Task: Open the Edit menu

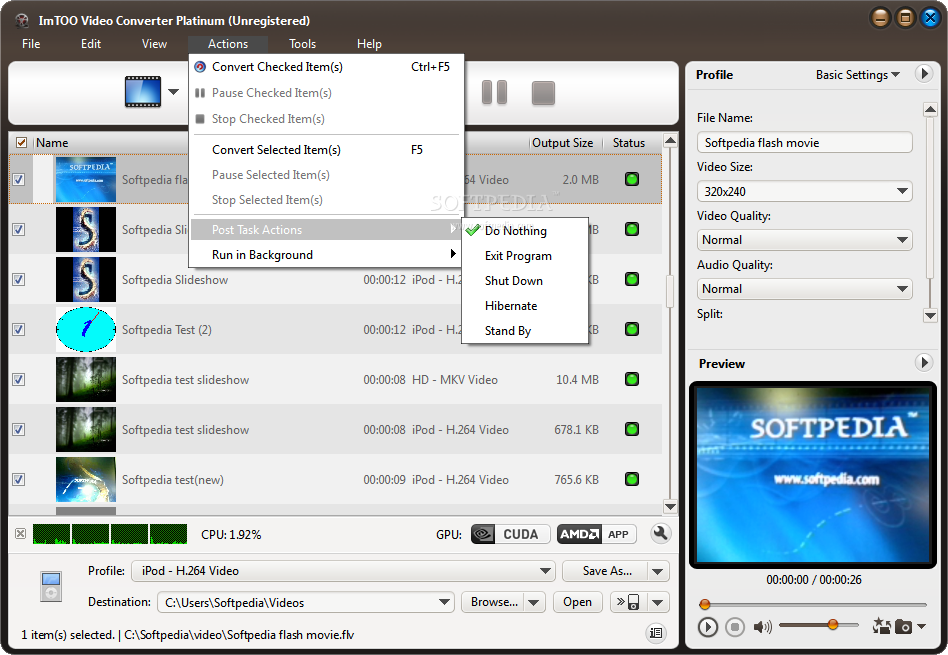Action: (x=91, y=44)
